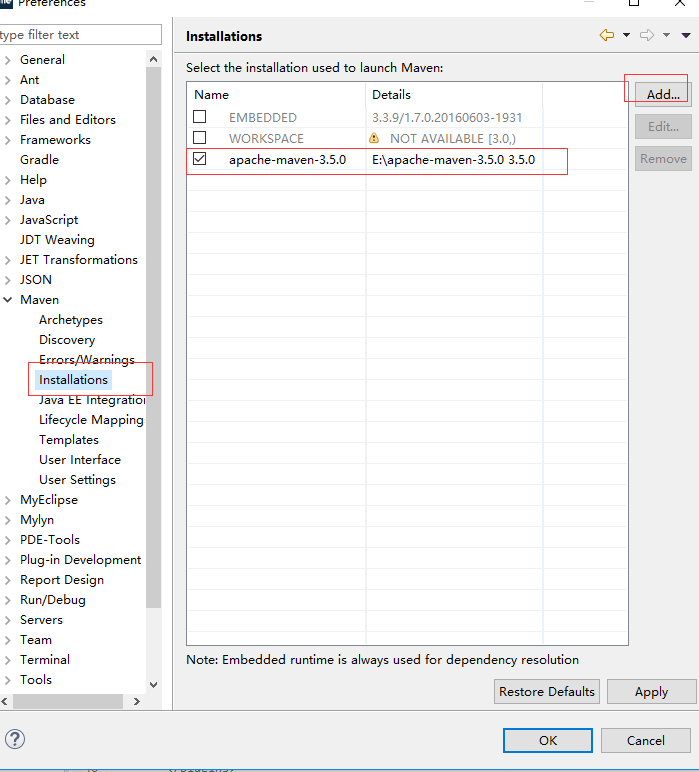Open the Maven Templates page
Viewport: 699px width, 772px height.
click(x=69, y=440)
